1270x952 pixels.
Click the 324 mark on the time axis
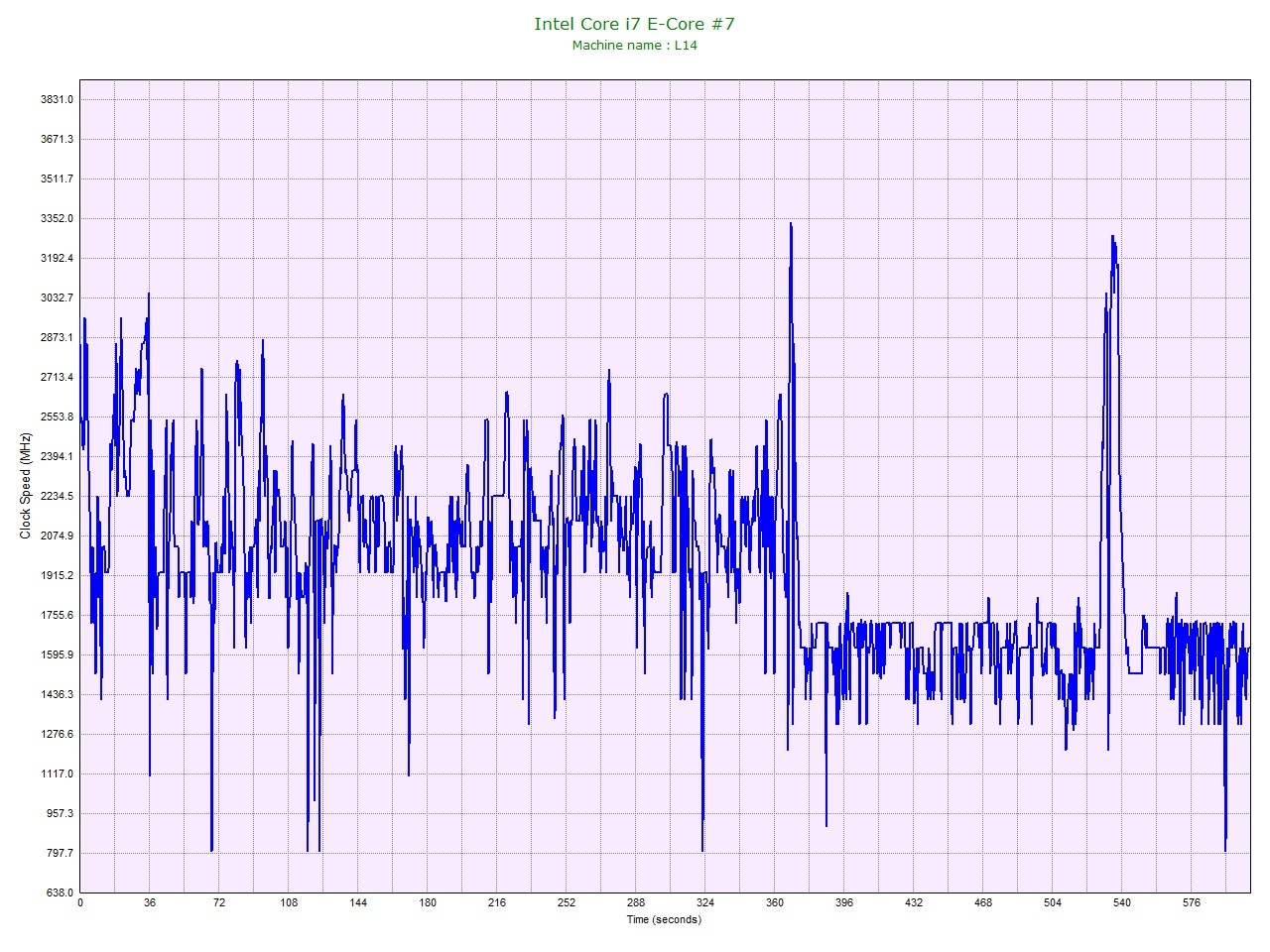705,903
